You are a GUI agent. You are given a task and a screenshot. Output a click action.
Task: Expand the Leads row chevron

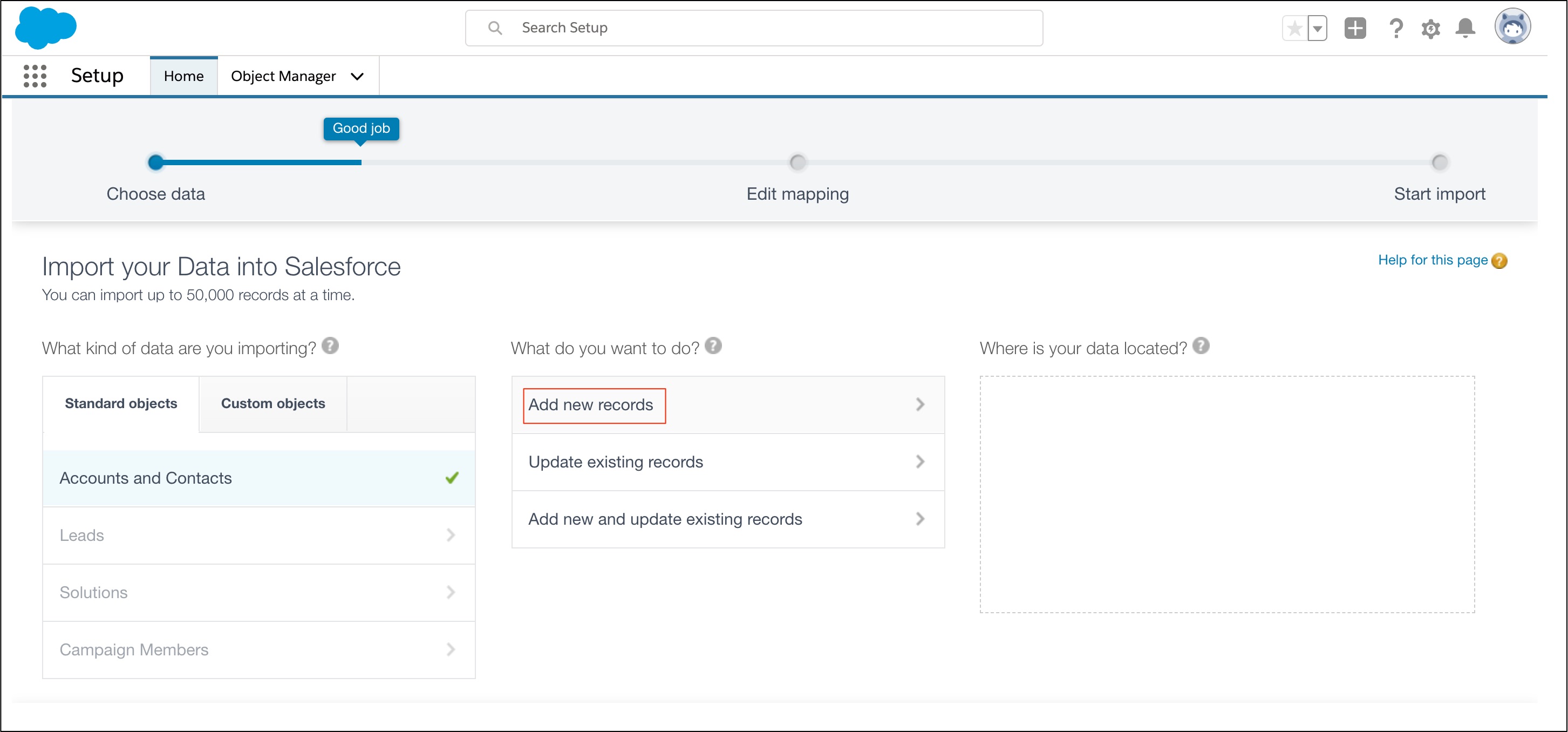click(x=450, y=534)
